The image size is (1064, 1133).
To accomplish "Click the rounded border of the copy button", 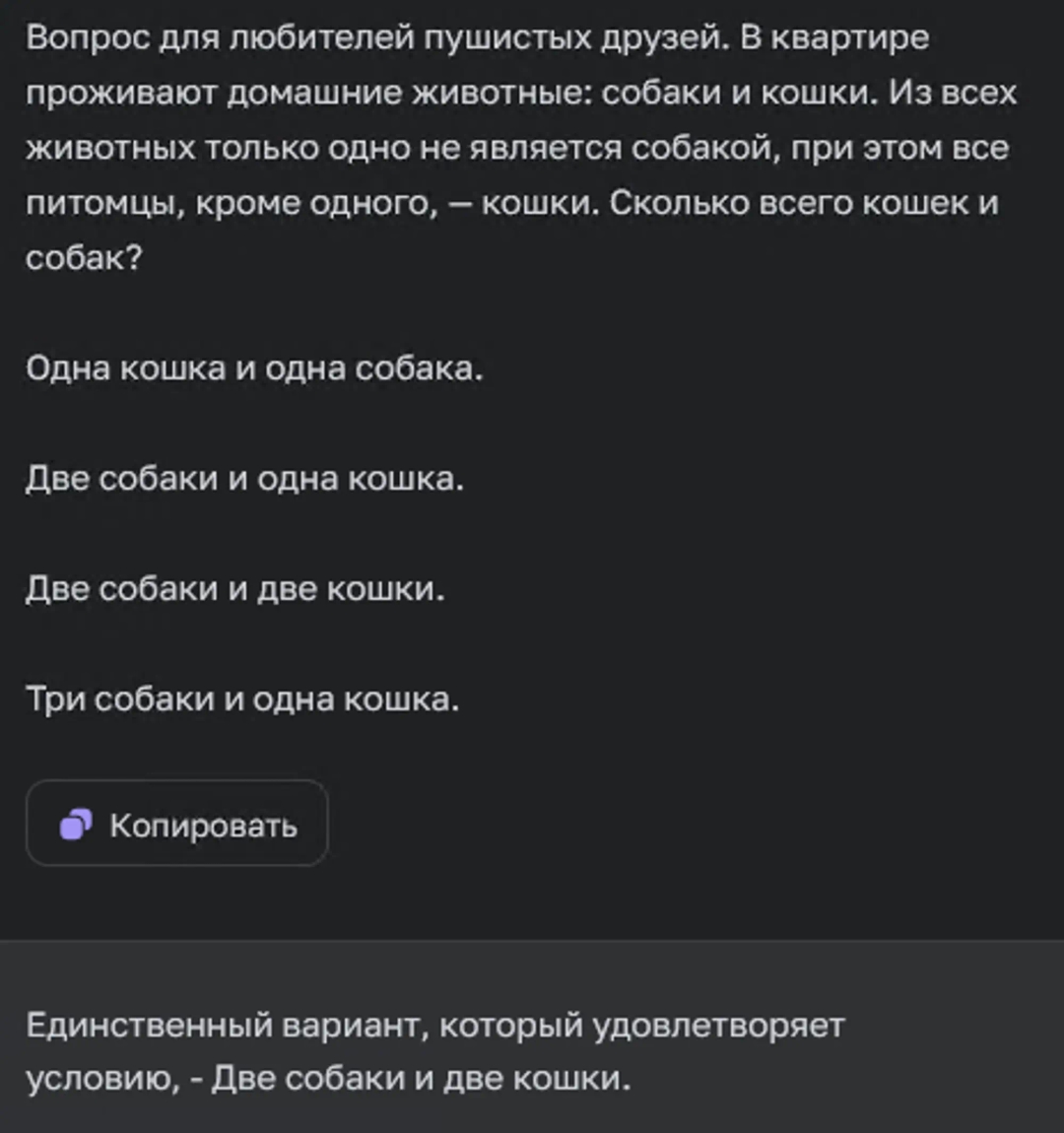I will (x=177, y=784).
